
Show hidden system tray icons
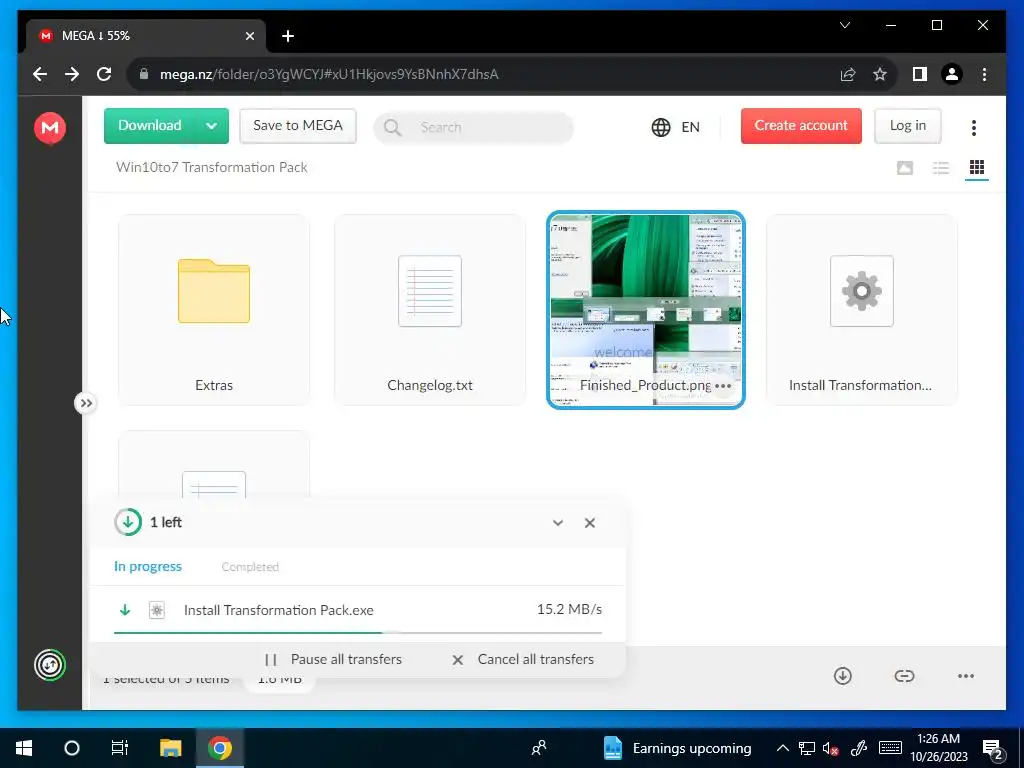click(782, 748)
